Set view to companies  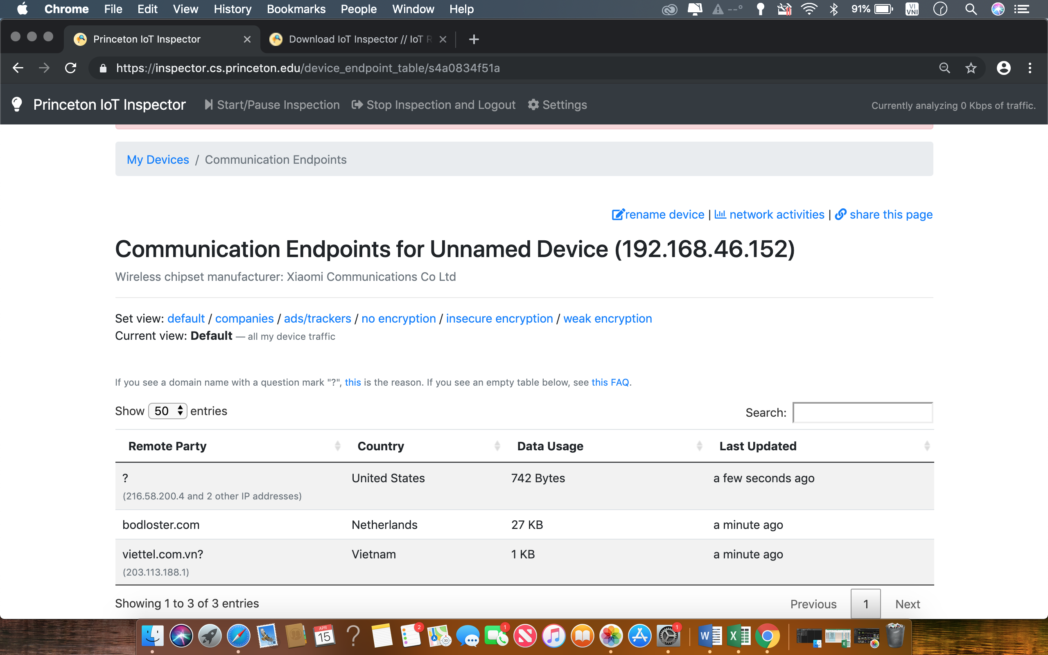coord(244,319)
